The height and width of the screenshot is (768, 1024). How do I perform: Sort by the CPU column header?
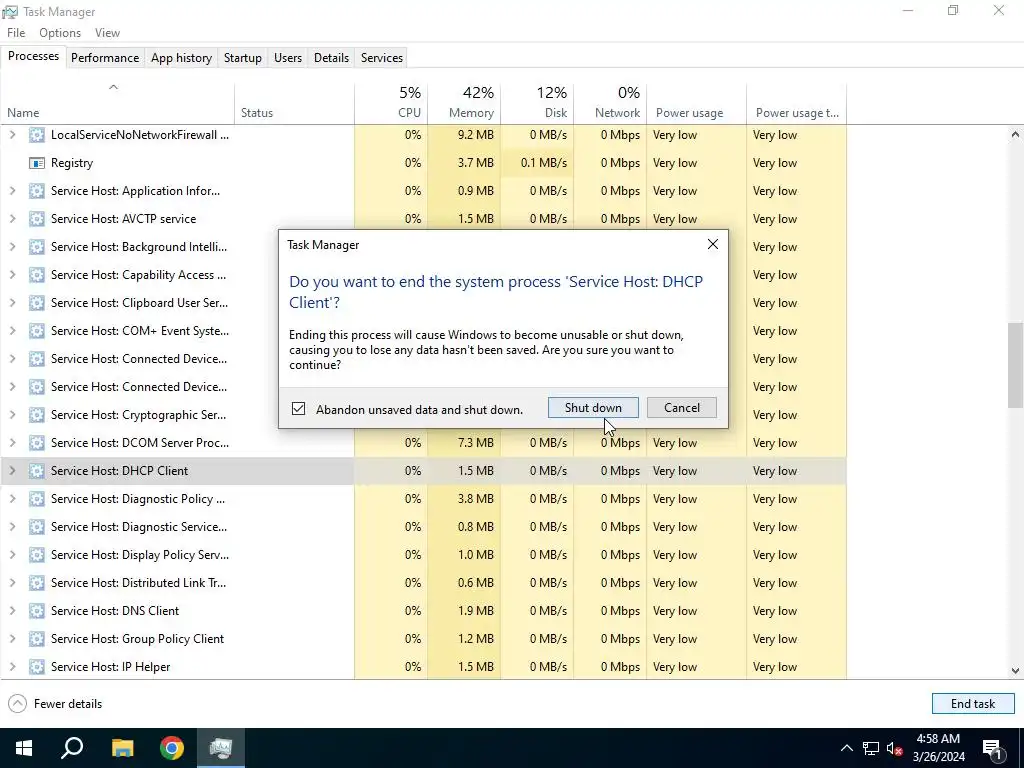coord(391,103)
